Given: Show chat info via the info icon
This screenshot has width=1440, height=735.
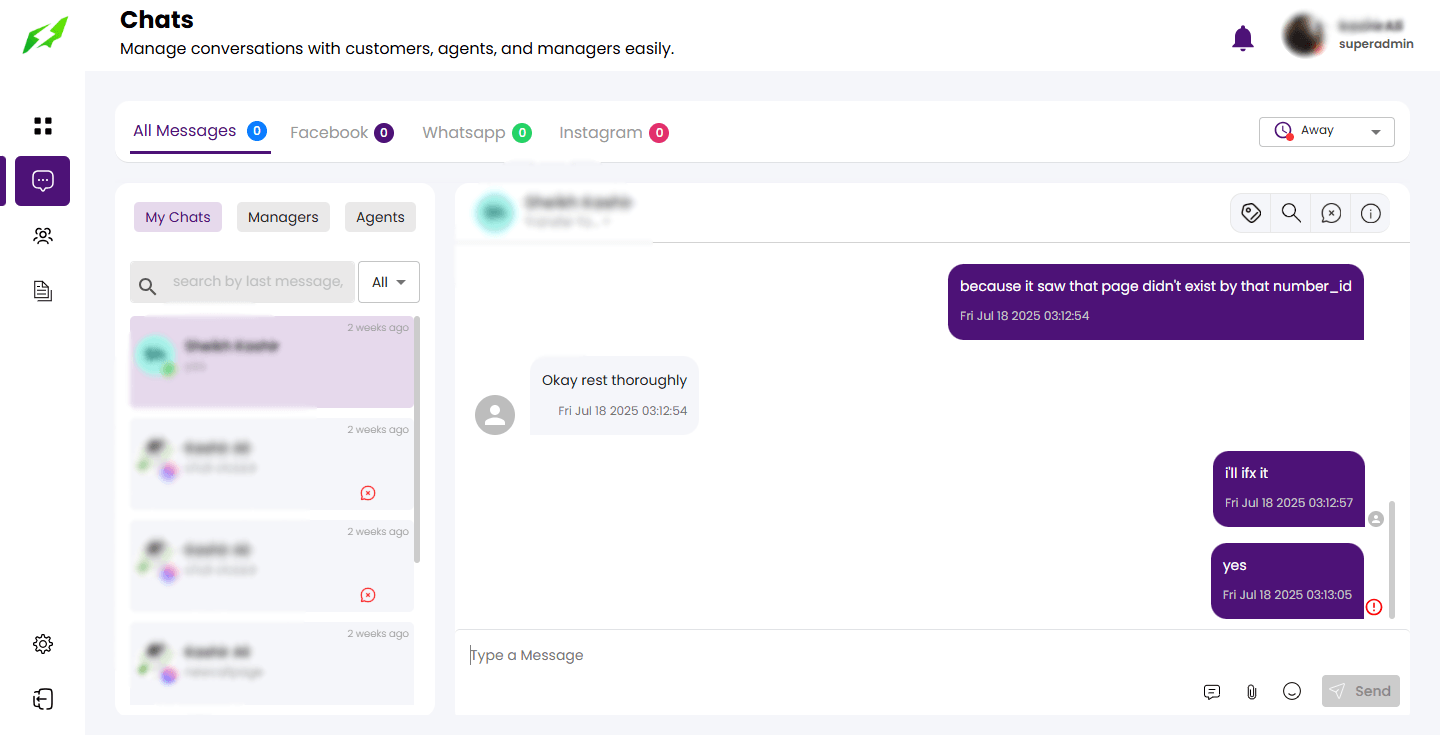Looking at the screenshot, I should [x=1371, y=213].
